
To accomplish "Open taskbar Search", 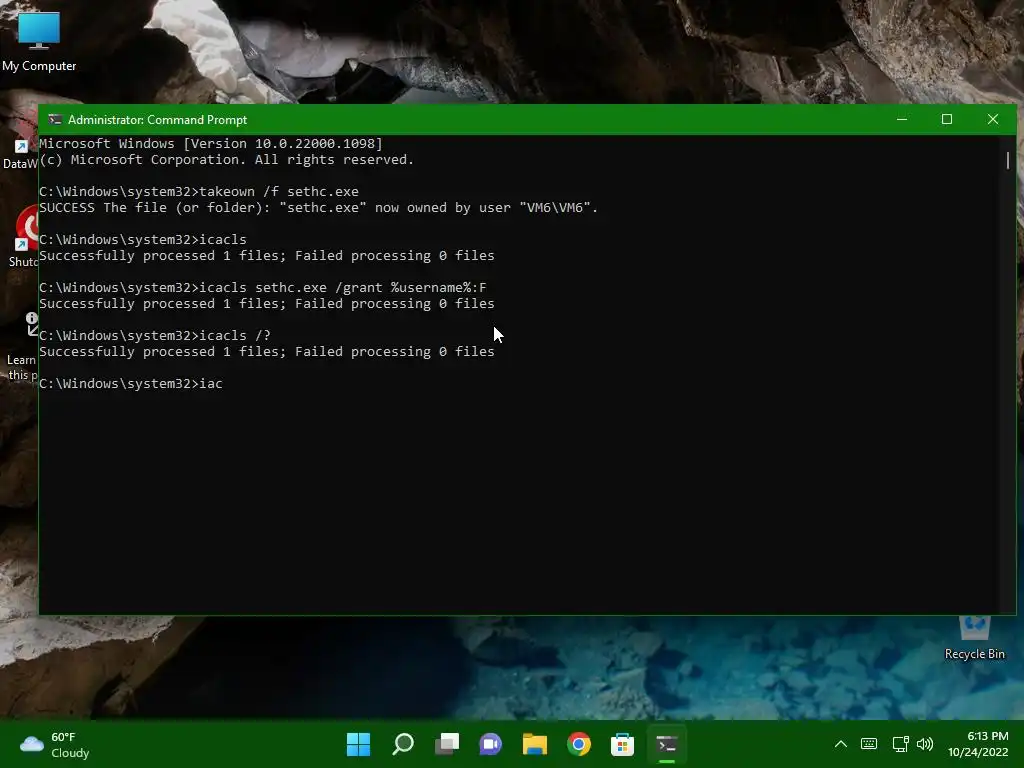I will coord(403,744).
